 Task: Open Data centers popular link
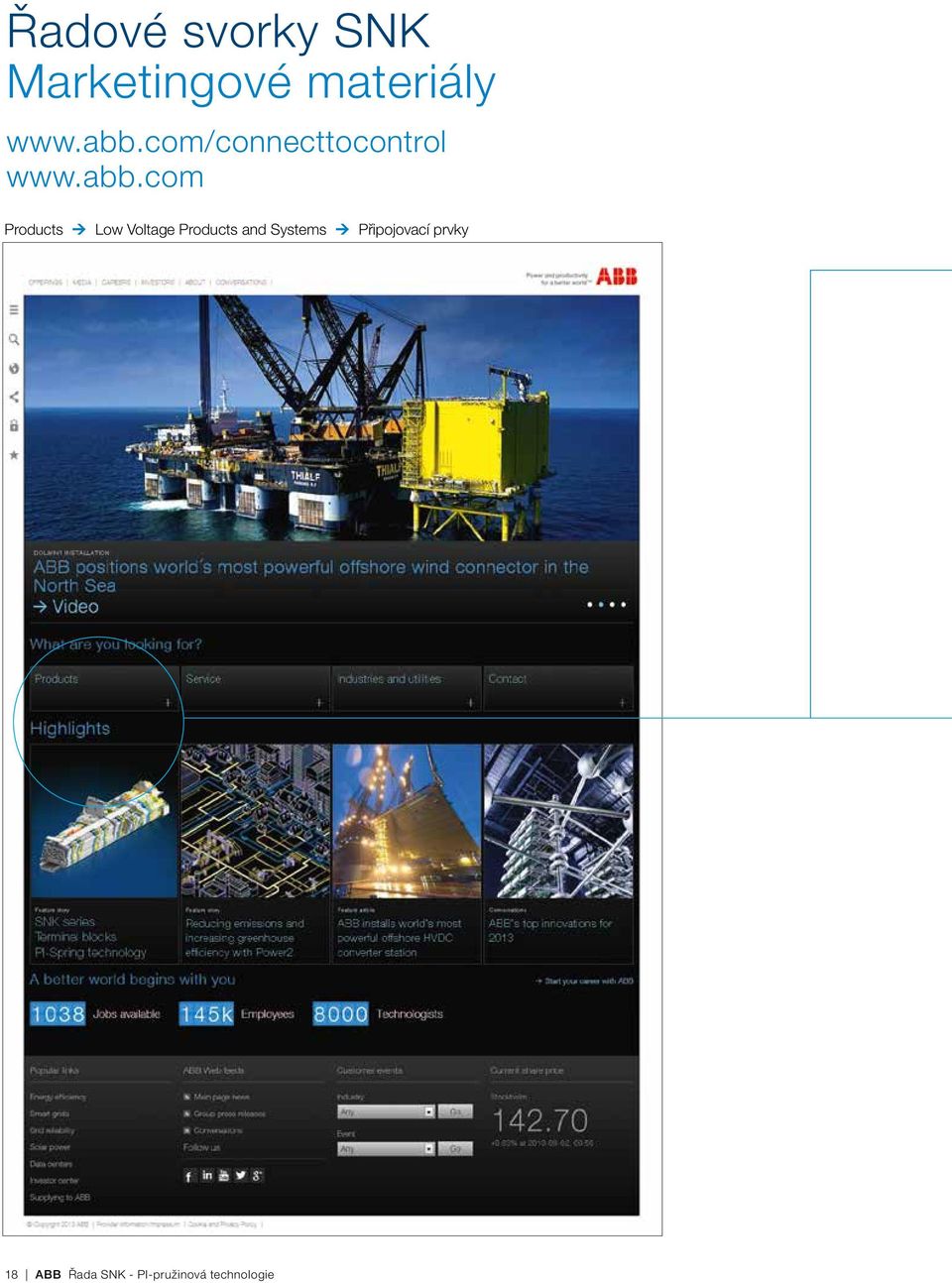click(51, 1164)
